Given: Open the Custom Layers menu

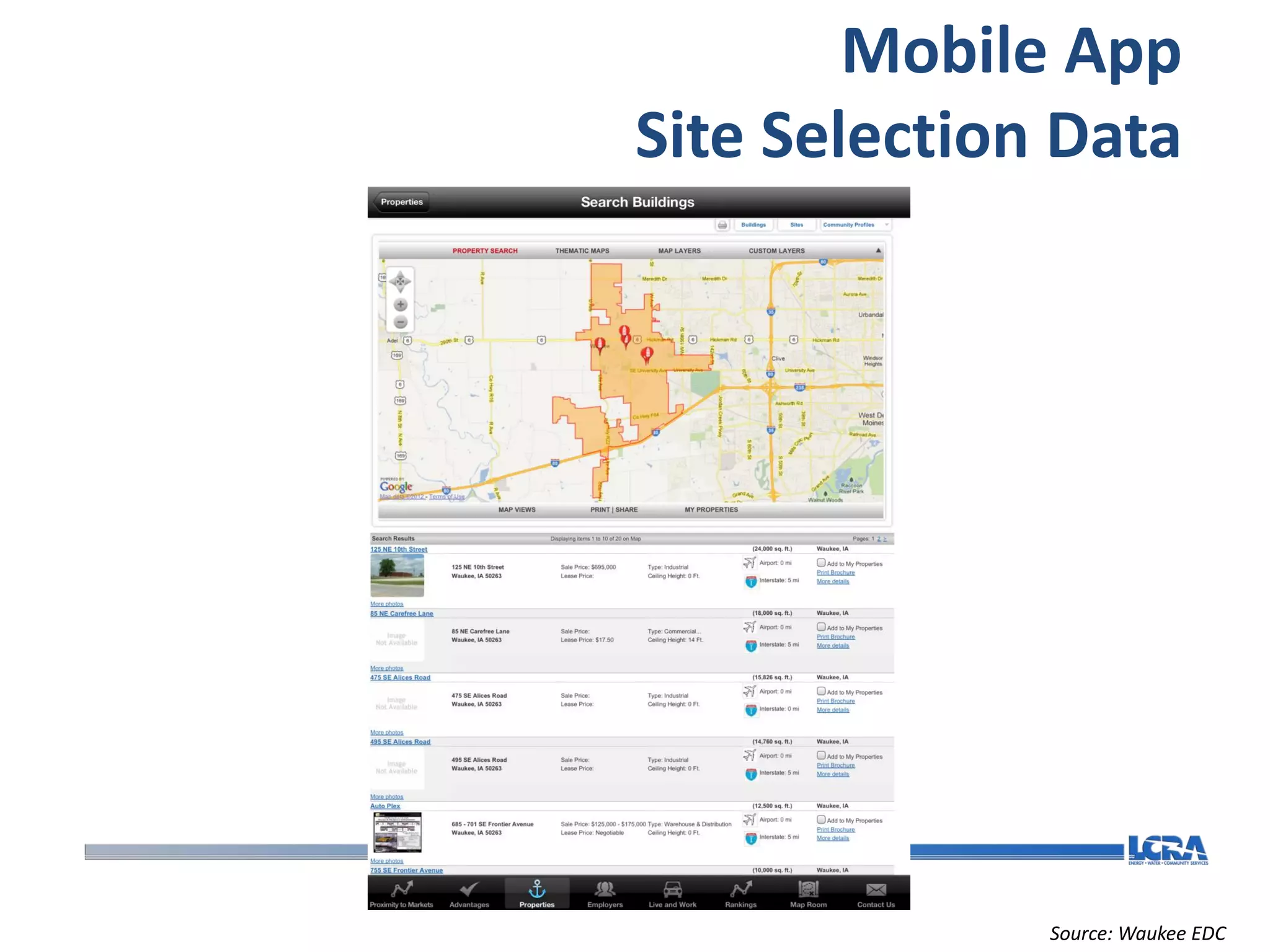Looking at the screenshot, I should pos(776,251).
